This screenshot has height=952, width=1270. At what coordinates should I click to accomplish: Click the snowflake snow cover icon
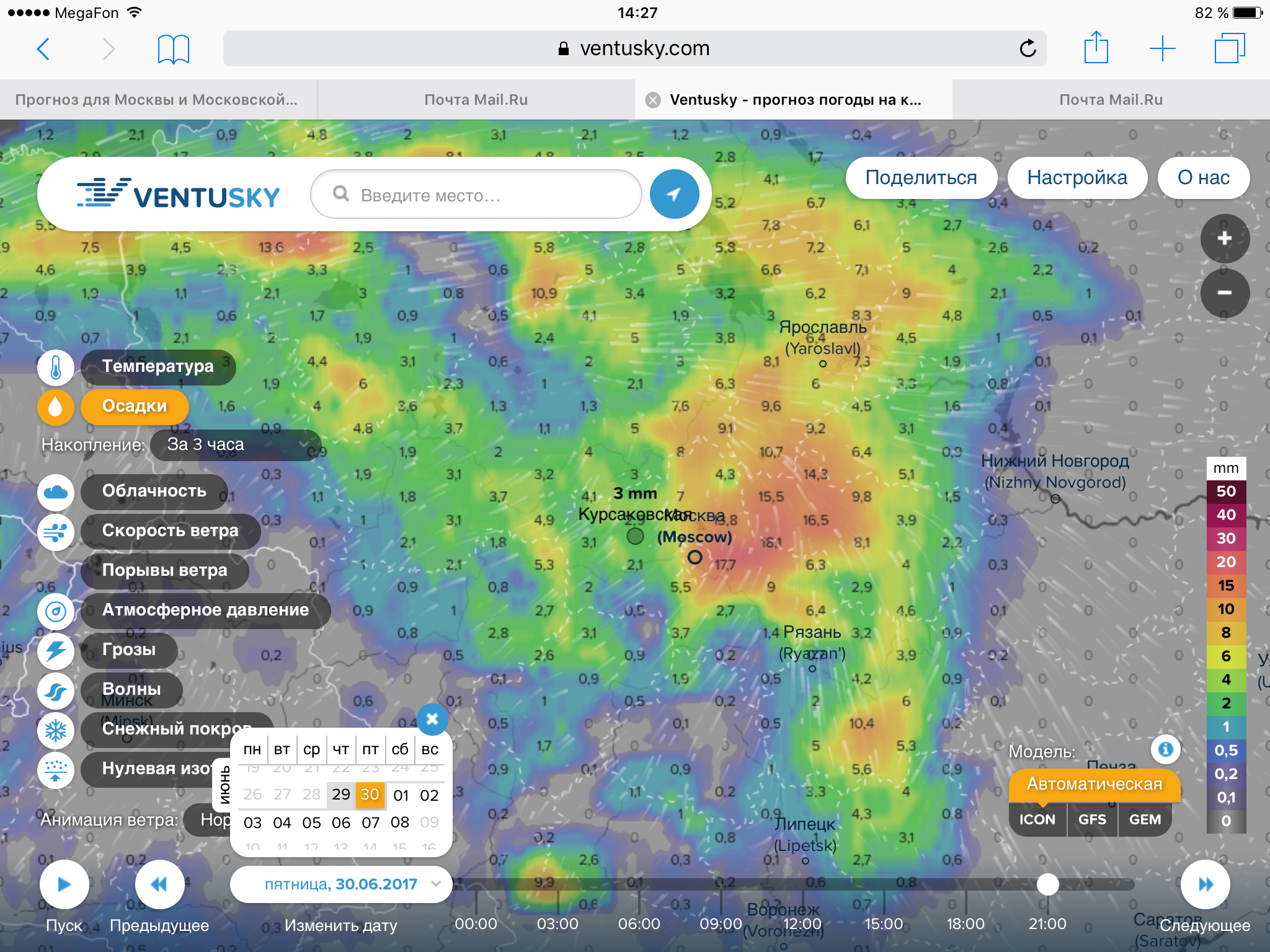tap(56, 729)
